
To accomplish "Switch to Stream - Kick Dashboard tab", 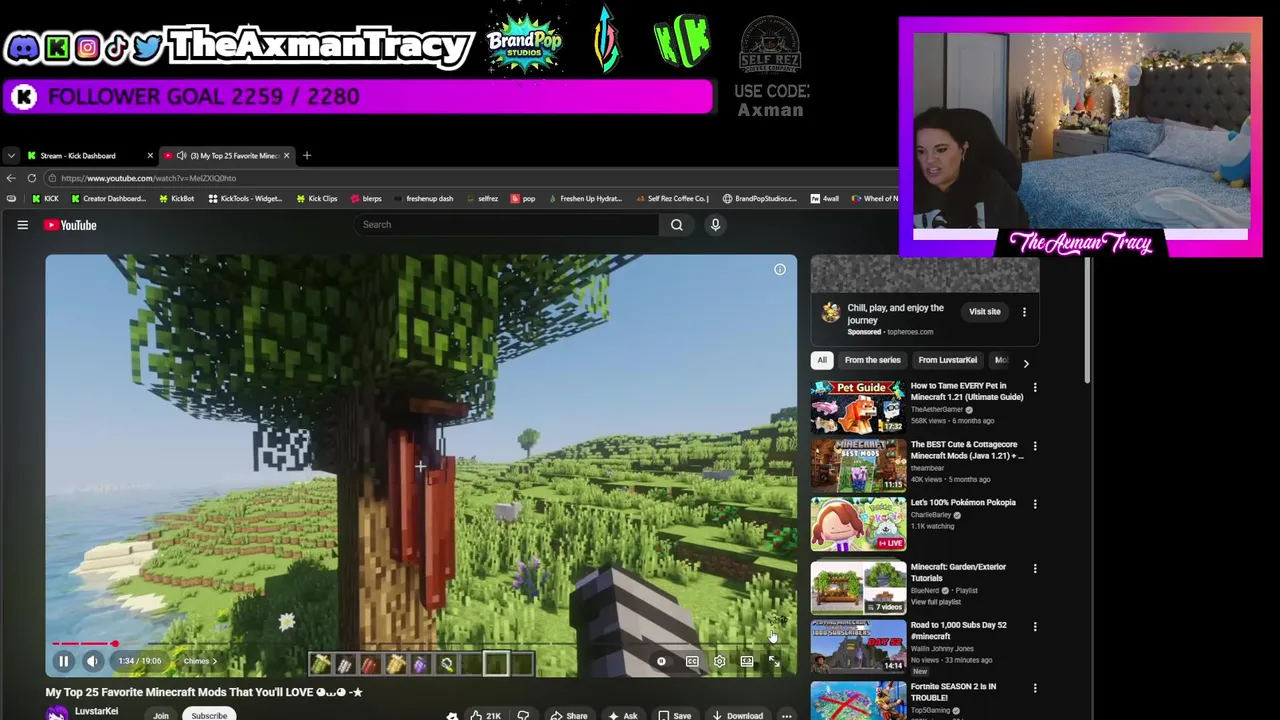I will click(85, 156).
